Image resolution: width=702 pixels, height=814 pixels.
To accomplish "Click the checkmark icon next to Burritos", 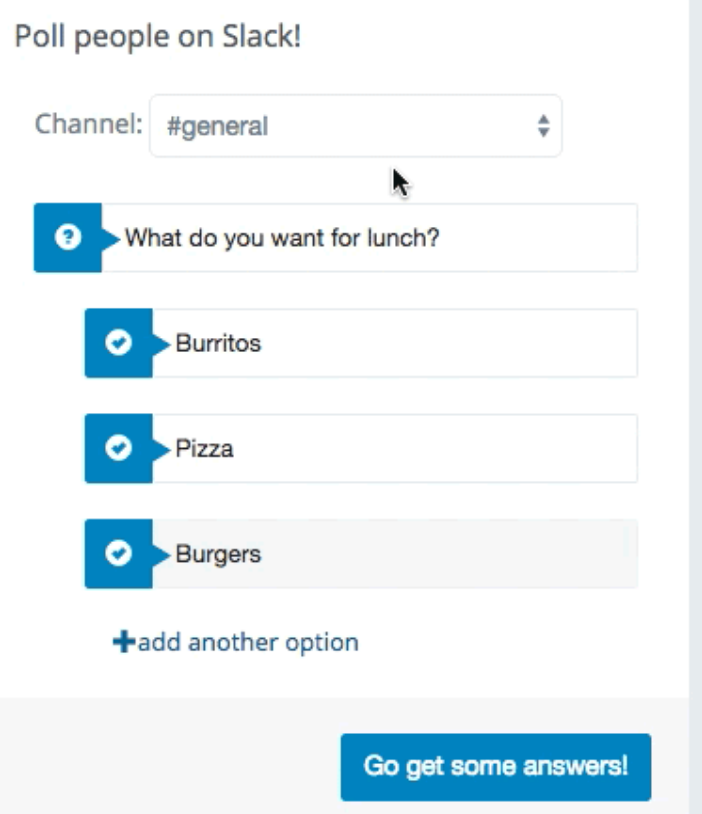I will pyautogui.click(x=118, y=343).
